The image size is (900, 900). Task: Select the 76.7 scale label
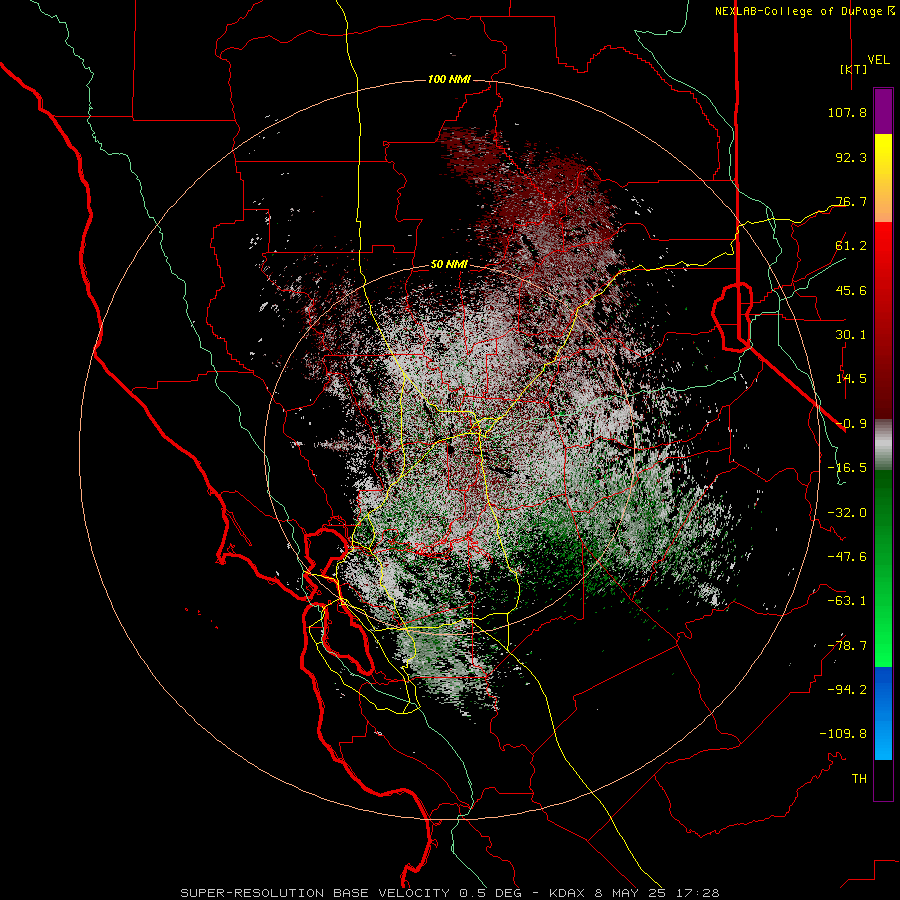pyautogui.click(x=851, y=201)
